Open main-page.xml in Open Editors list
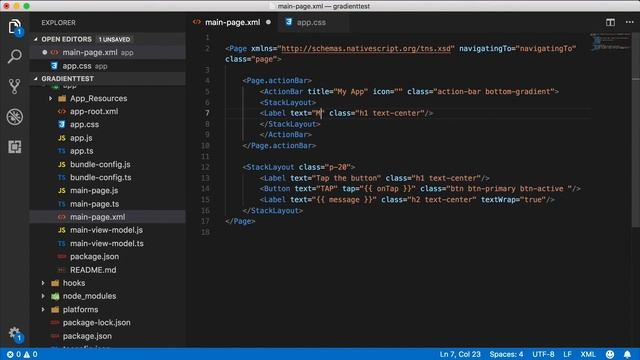 [x=108, y=52]
